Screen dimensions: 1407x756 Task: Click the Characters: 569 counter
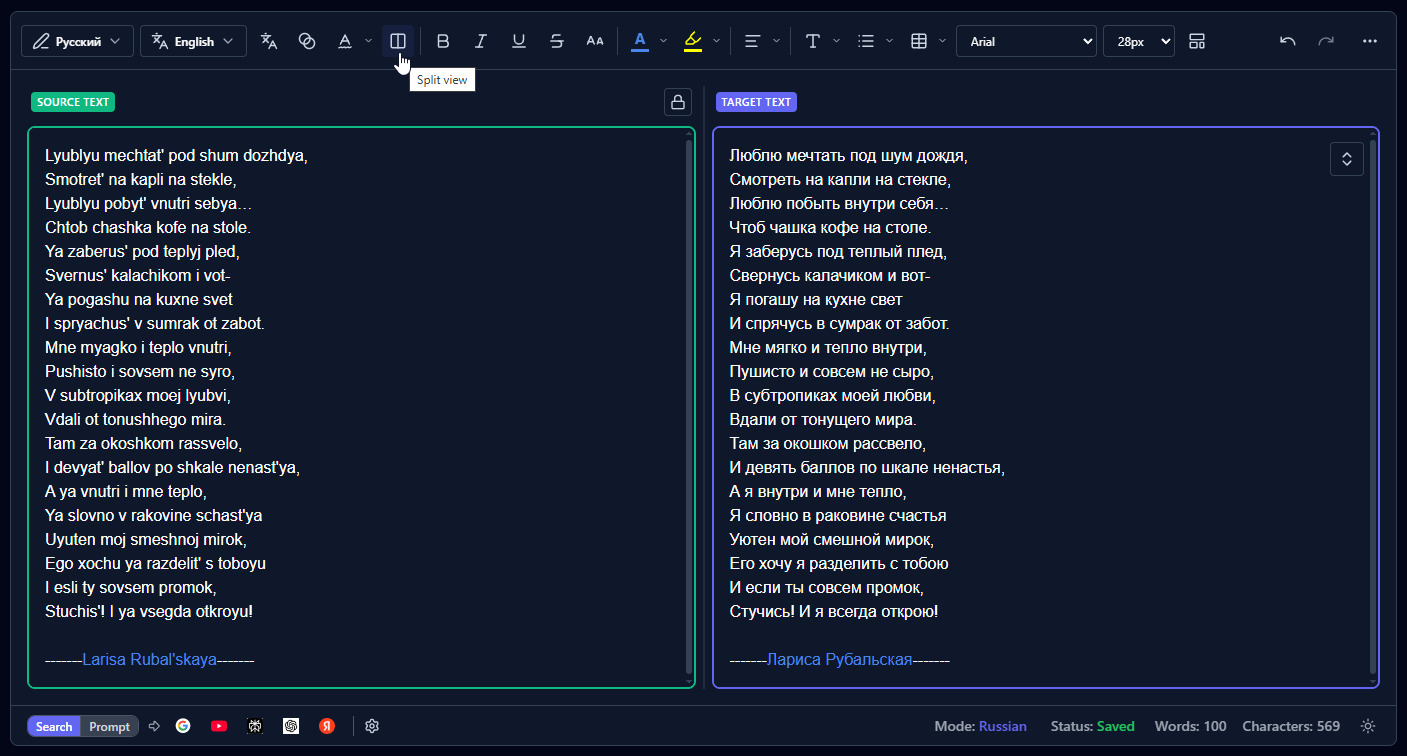1291,727
